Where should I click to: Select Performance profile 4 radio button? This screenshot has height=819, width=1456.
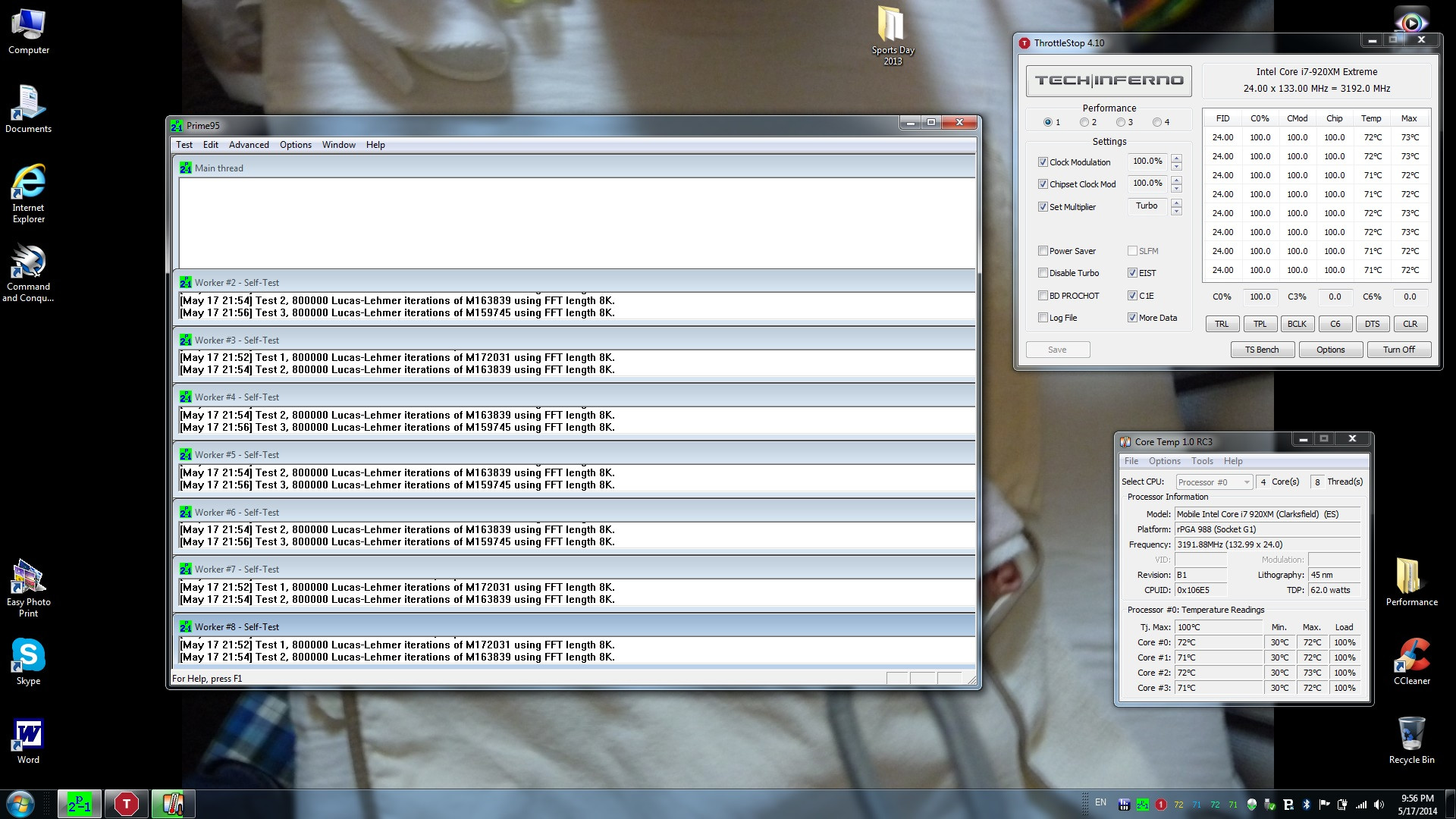(x=1157, y=122)
